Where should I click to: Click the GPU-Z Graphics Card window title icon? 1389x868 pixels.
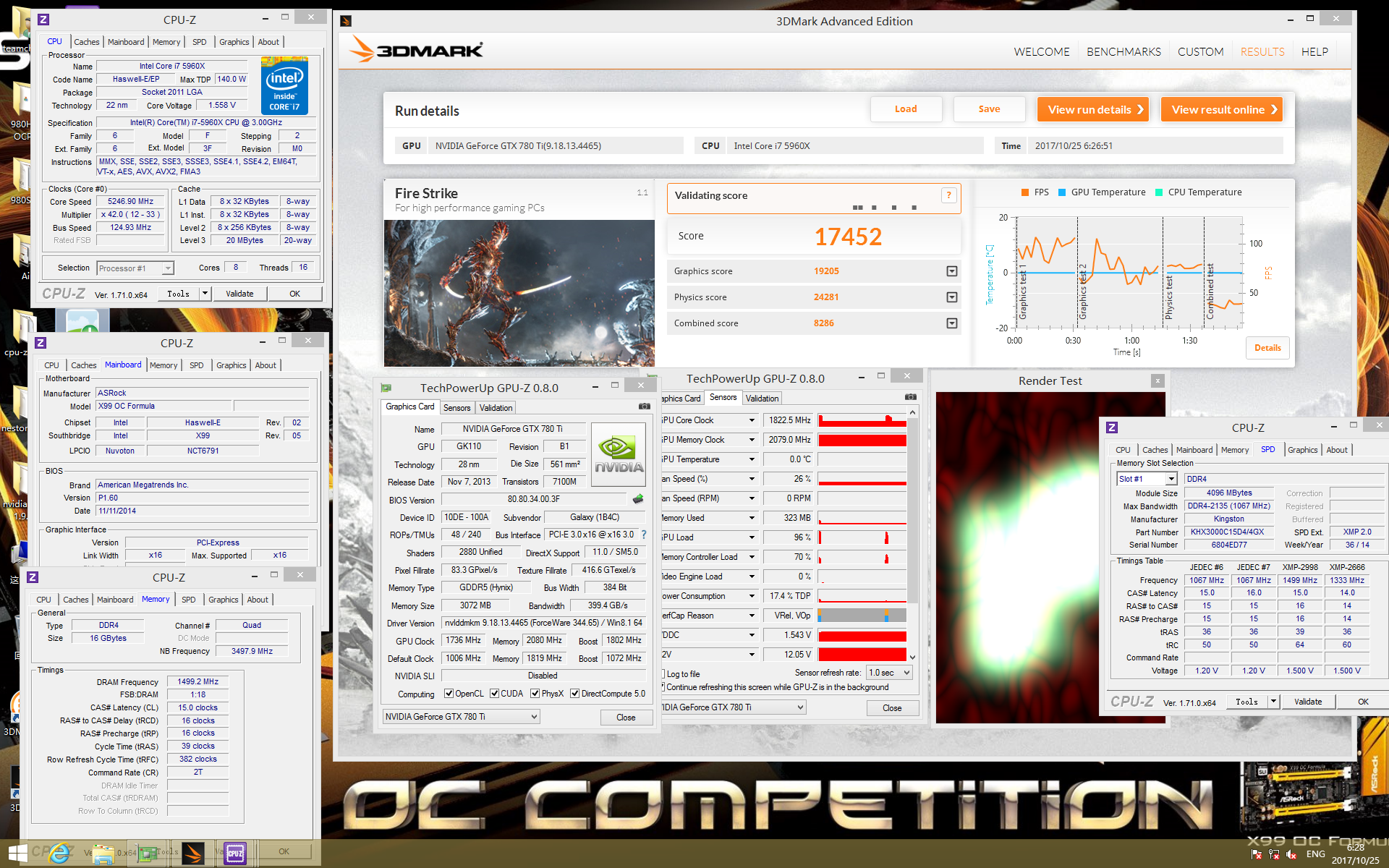(x=386, y=388)
